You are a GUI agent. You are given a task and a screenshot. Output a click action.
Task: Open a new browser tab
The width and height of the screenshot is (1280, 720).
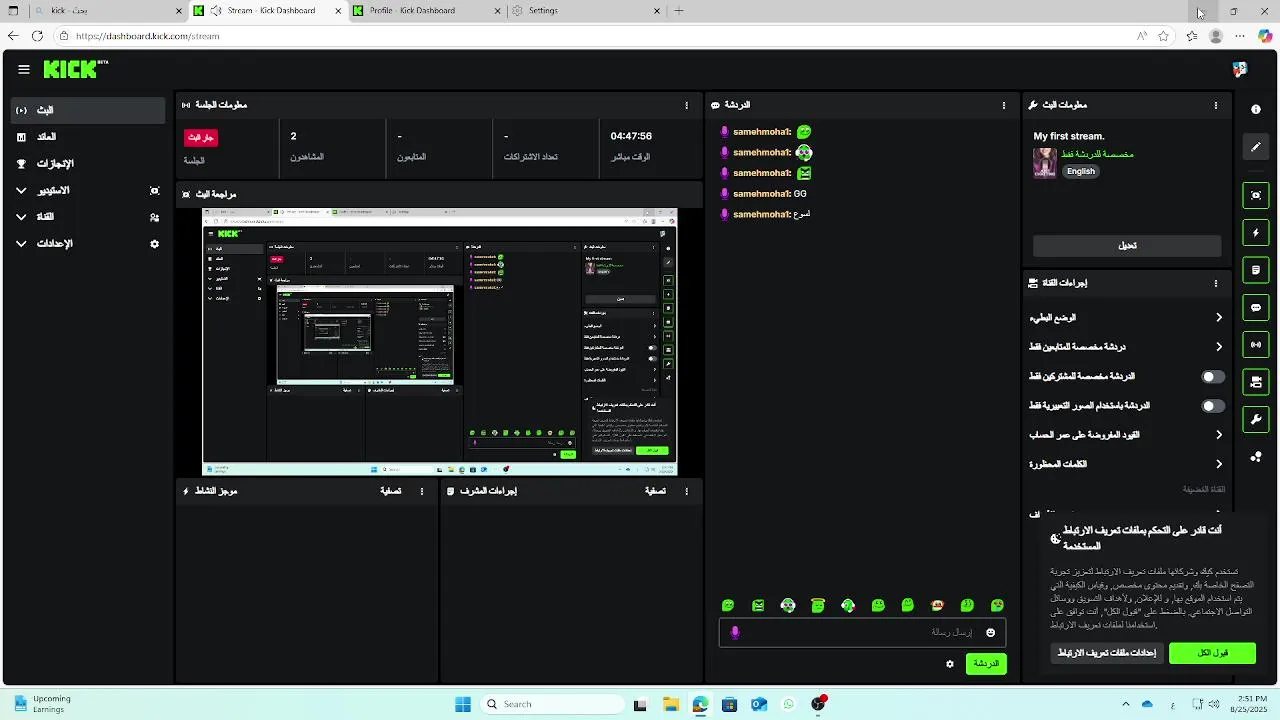[x=679, y=11]
